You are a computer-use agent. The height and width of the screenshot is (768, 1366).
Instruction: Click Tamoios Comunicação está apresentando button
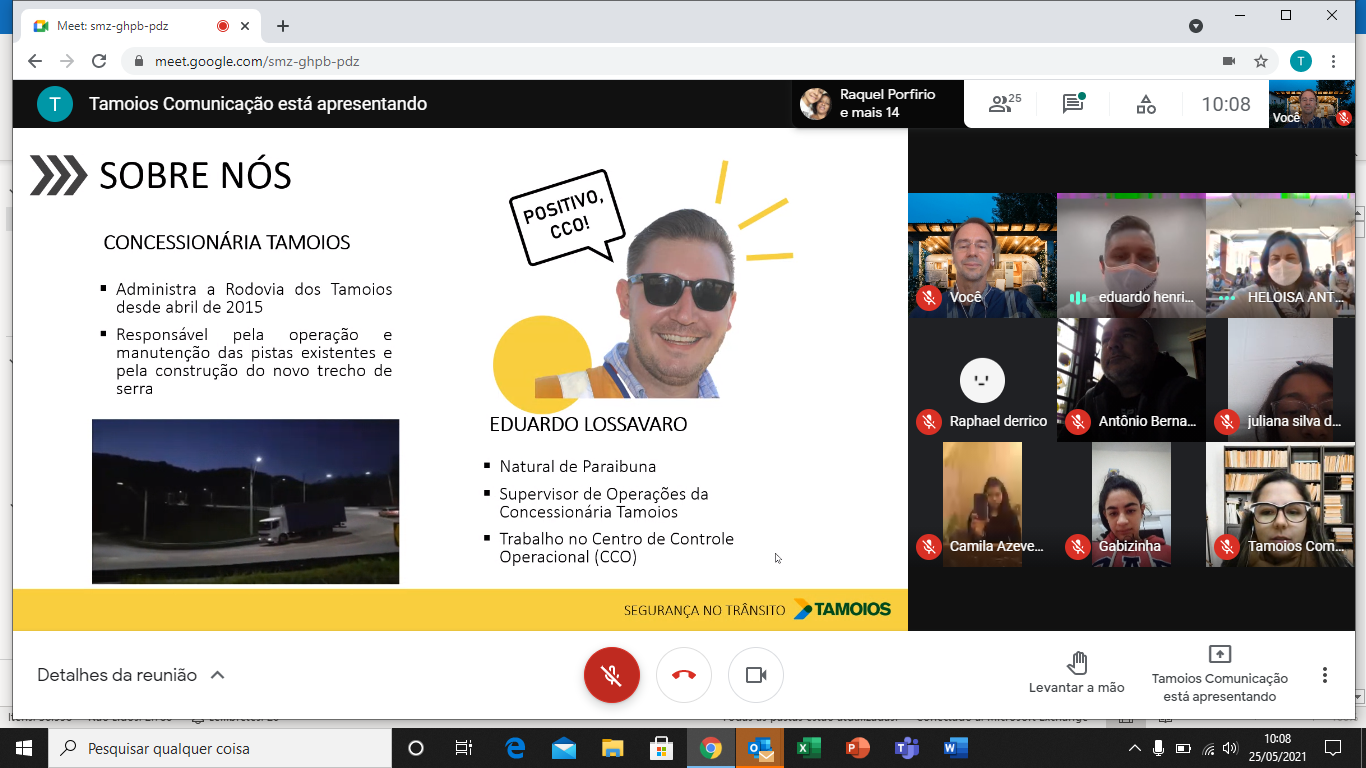pyautogui.click(x=1219, y=673)
